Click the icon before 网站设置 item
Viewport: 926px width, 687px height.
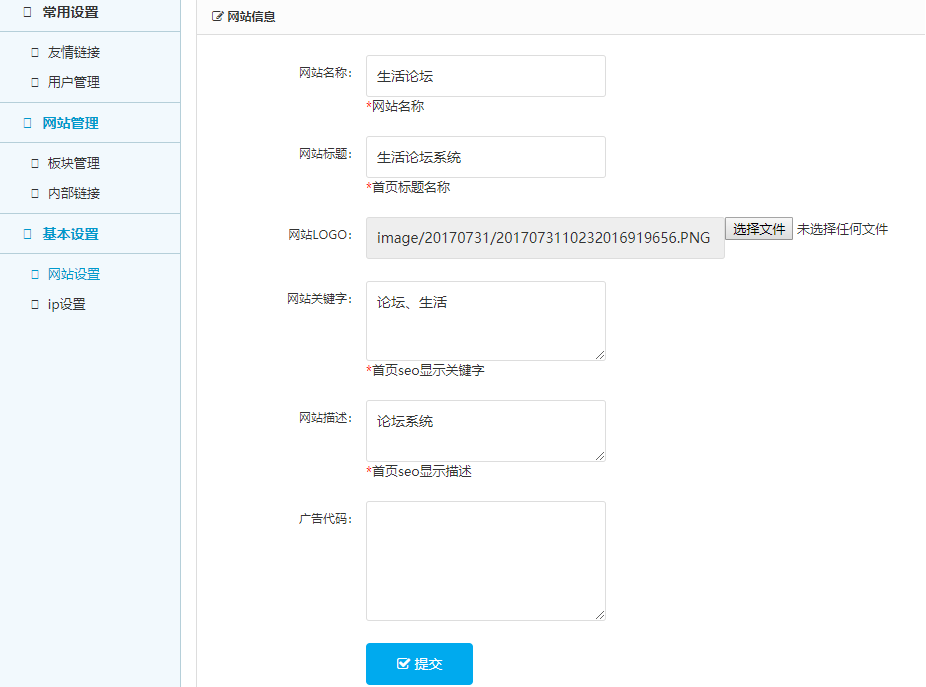[35, 273]
